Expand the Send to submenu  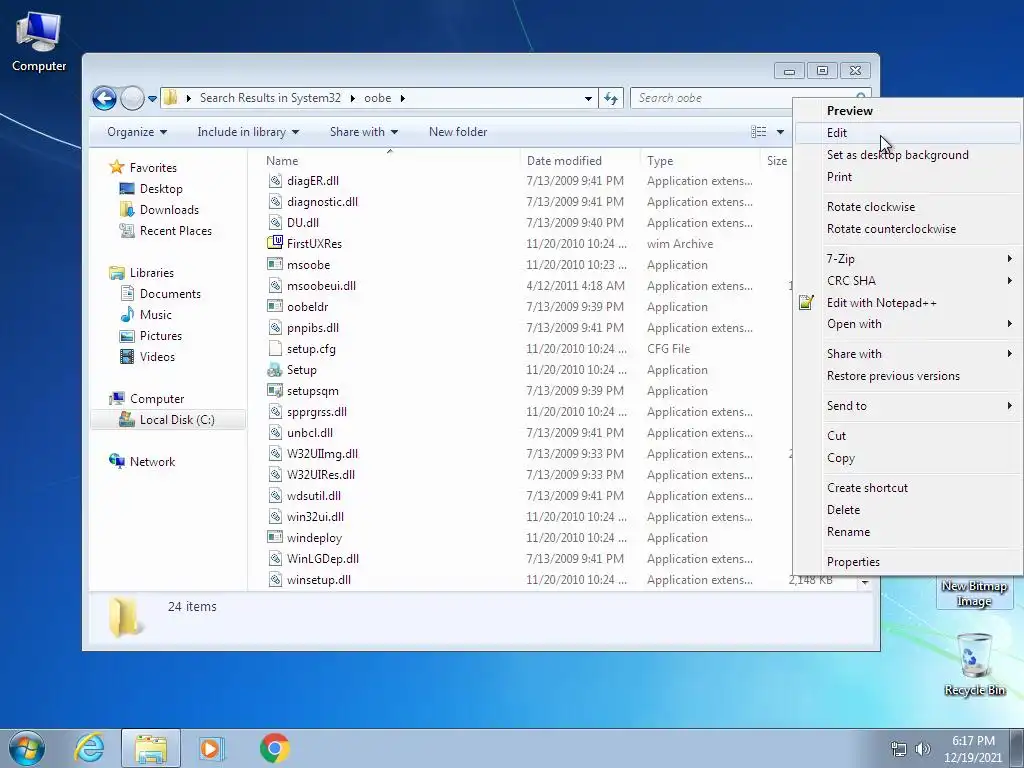coord(908,406)
